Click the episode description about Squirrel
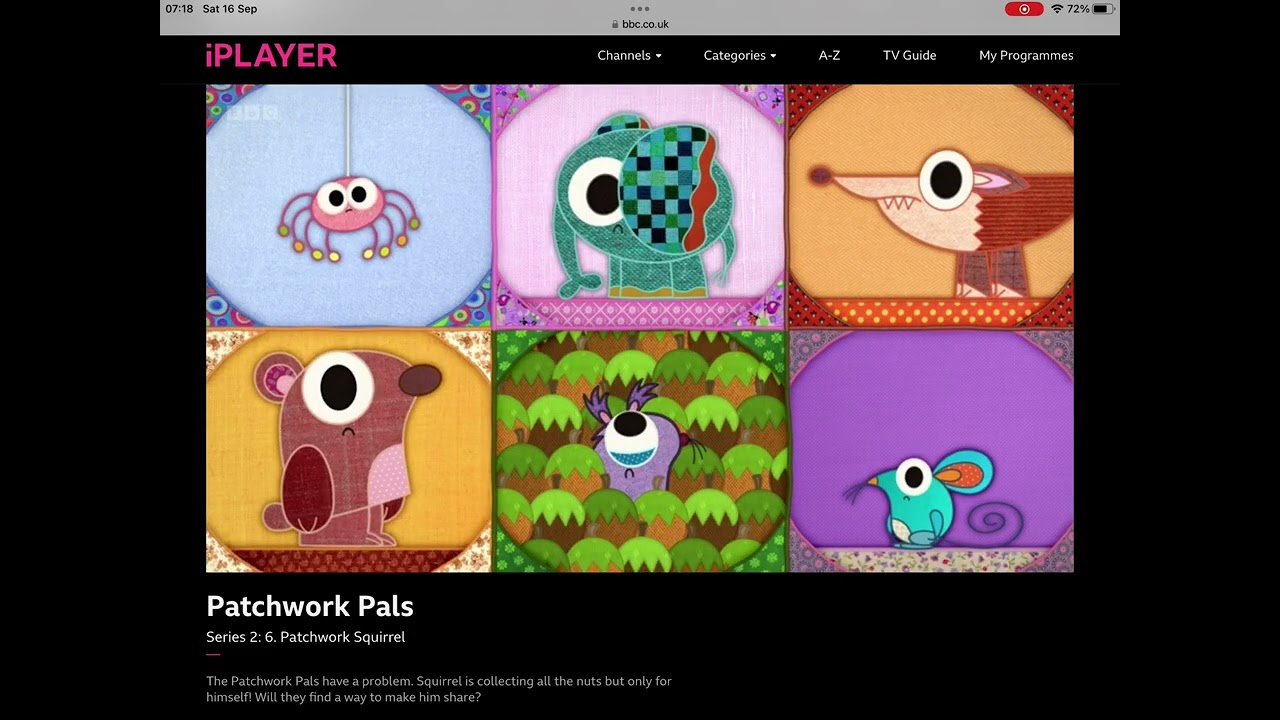This screenshot has width=1280, height=720. click(x=439, y=689)
